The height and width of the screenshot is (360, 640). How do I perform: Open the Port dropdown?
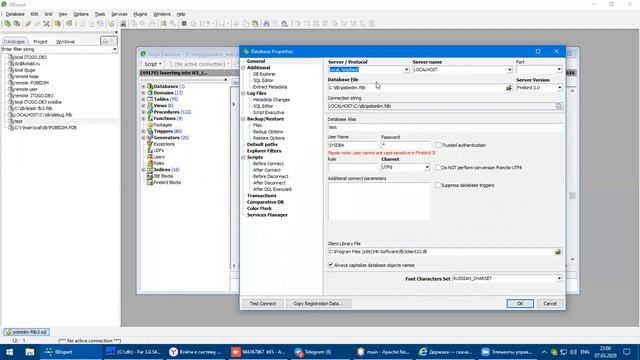(559, 70)
